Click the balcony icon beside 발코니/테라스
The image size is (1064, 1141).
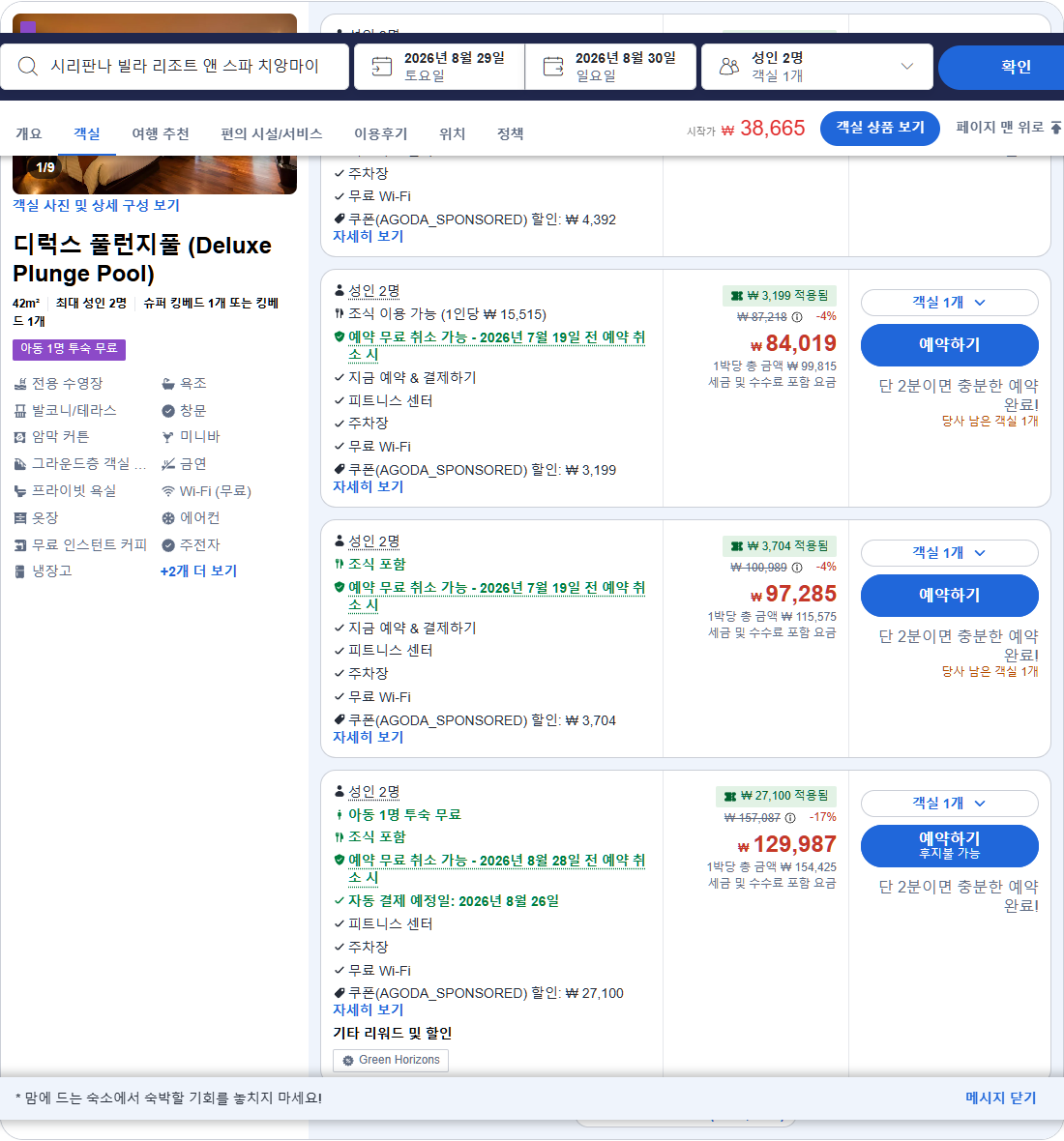(x=20, y=411)
